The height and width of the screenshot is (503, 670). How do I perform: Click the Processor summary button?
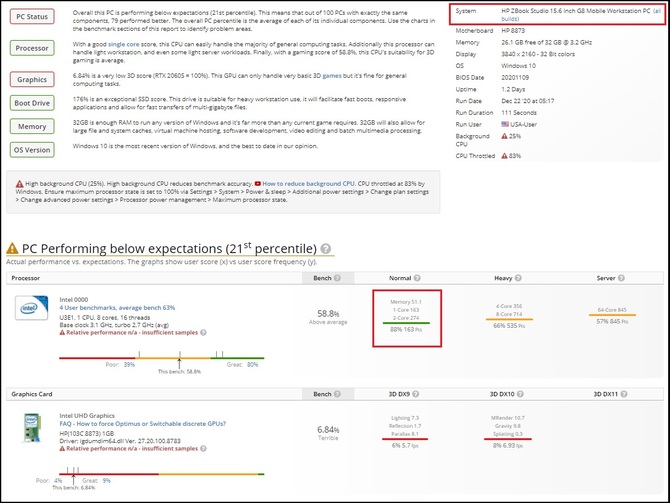pyautogui.click(x=32, y=48)
